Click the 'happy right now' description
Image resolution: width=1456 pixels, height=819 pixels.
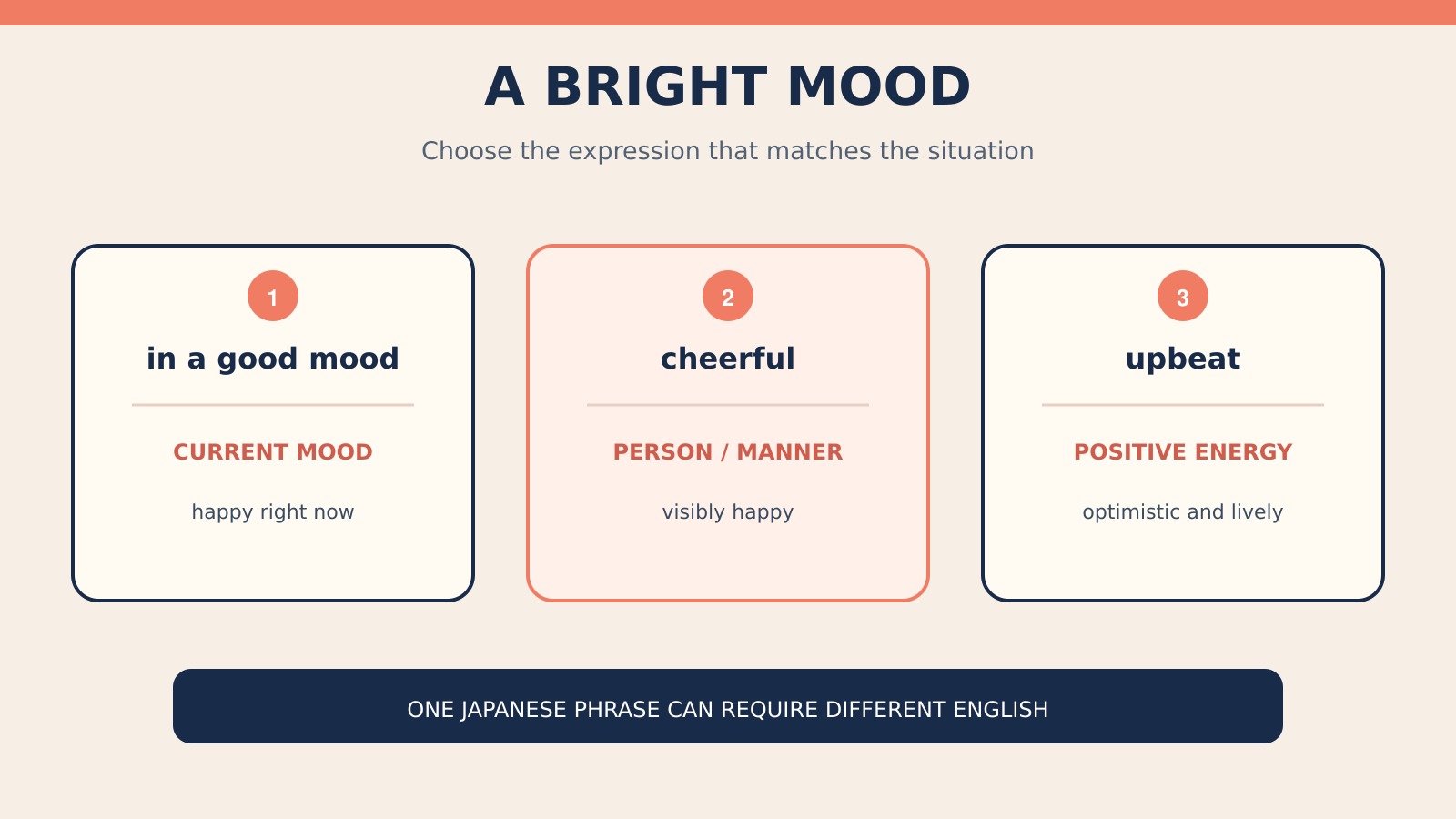(x=273, y=512)
